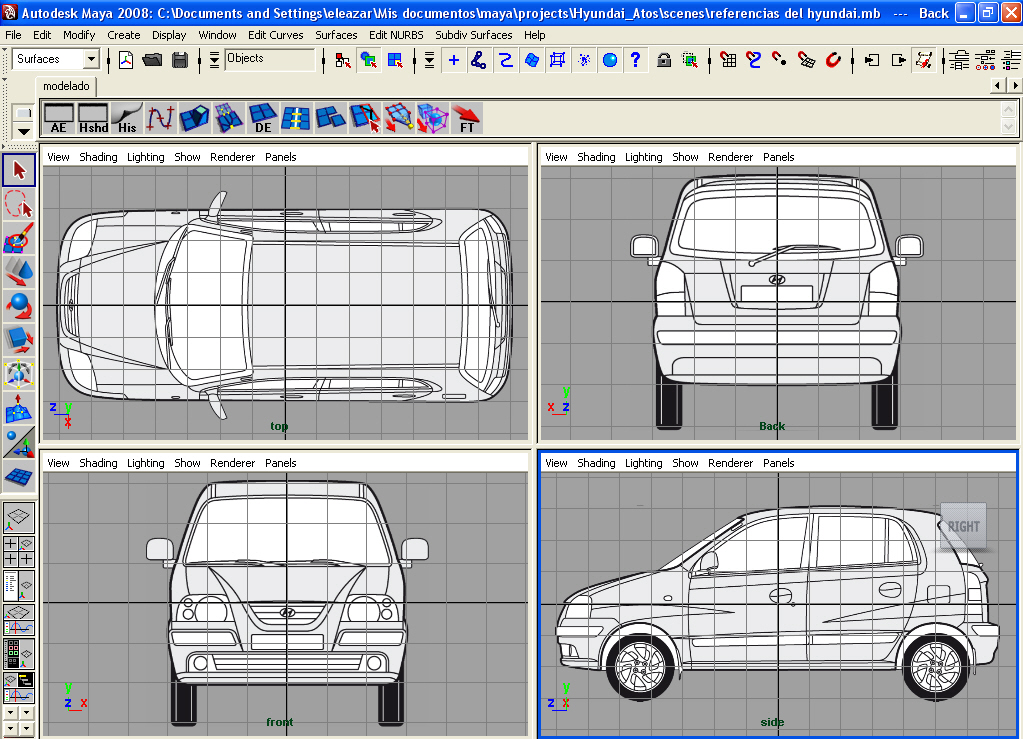Toggle the curves selection mask
This screenshot has height=739, width=1023.
point(506,61)
